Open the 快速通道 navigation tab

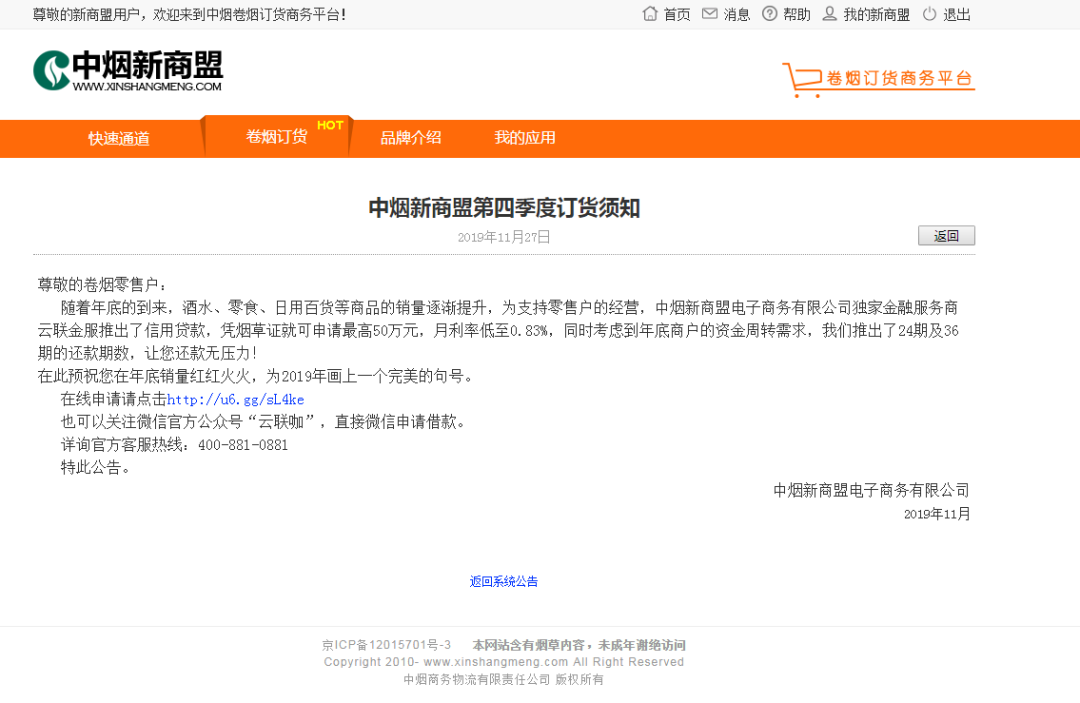[x=118, y=138]
